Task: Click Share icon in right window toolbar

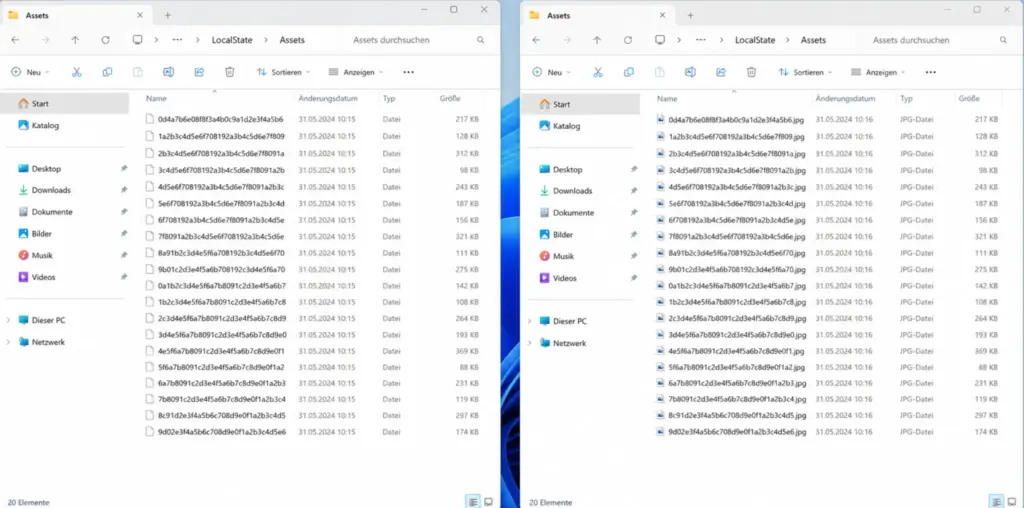Action: (x=720, y=72)
